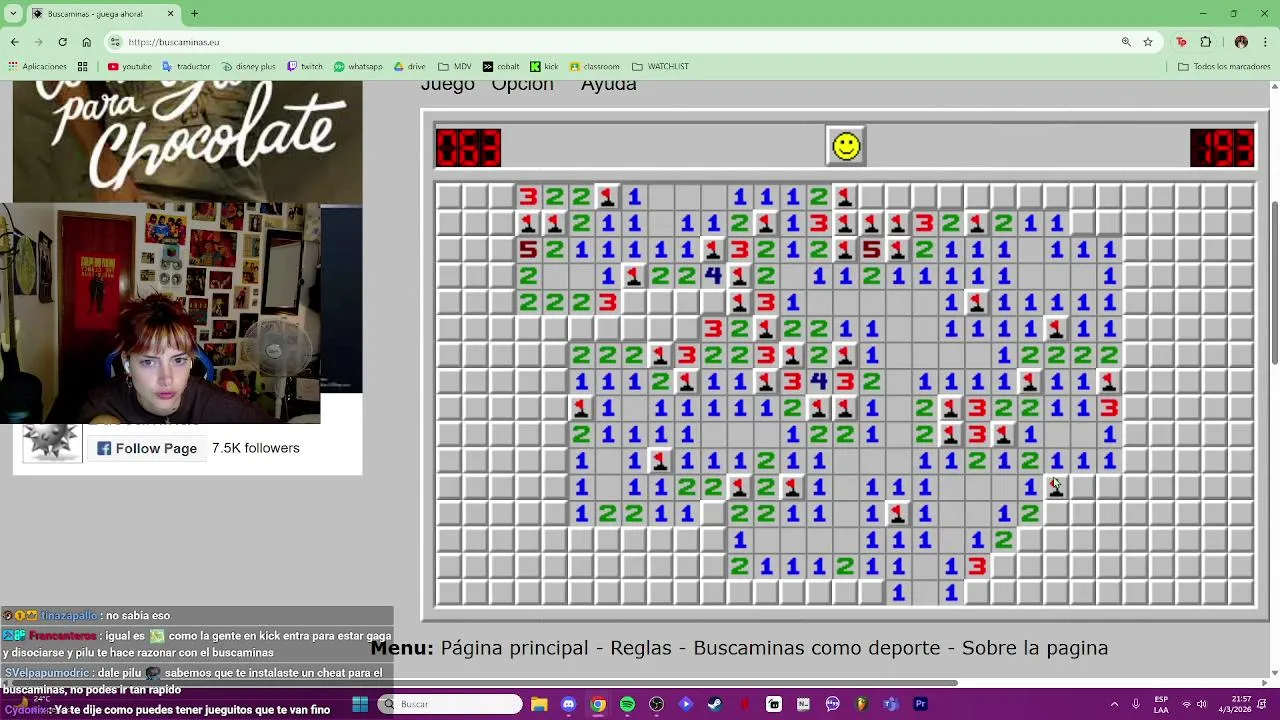Click the taskbar Buscar search box
Screen dimensions: 1280x720
click(451, 704)
